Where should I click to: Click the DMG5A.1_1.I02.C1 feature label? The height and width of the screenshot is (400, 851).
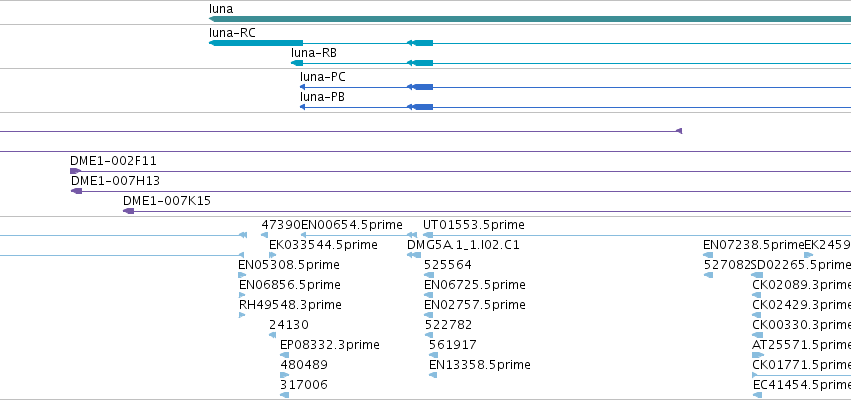(x=463, y=245)
